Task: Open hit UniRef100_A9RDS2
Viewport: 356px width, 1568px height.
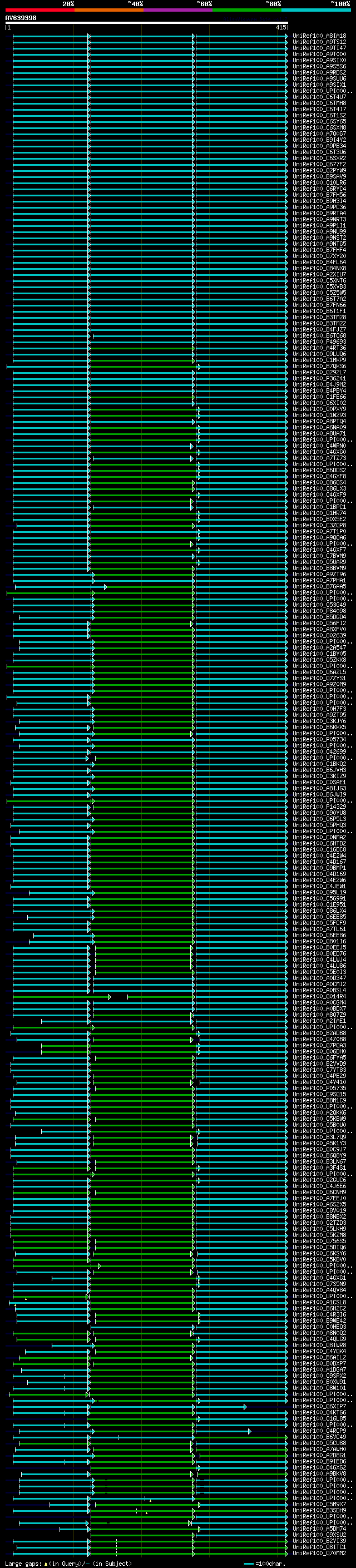Action: (319, 72)
